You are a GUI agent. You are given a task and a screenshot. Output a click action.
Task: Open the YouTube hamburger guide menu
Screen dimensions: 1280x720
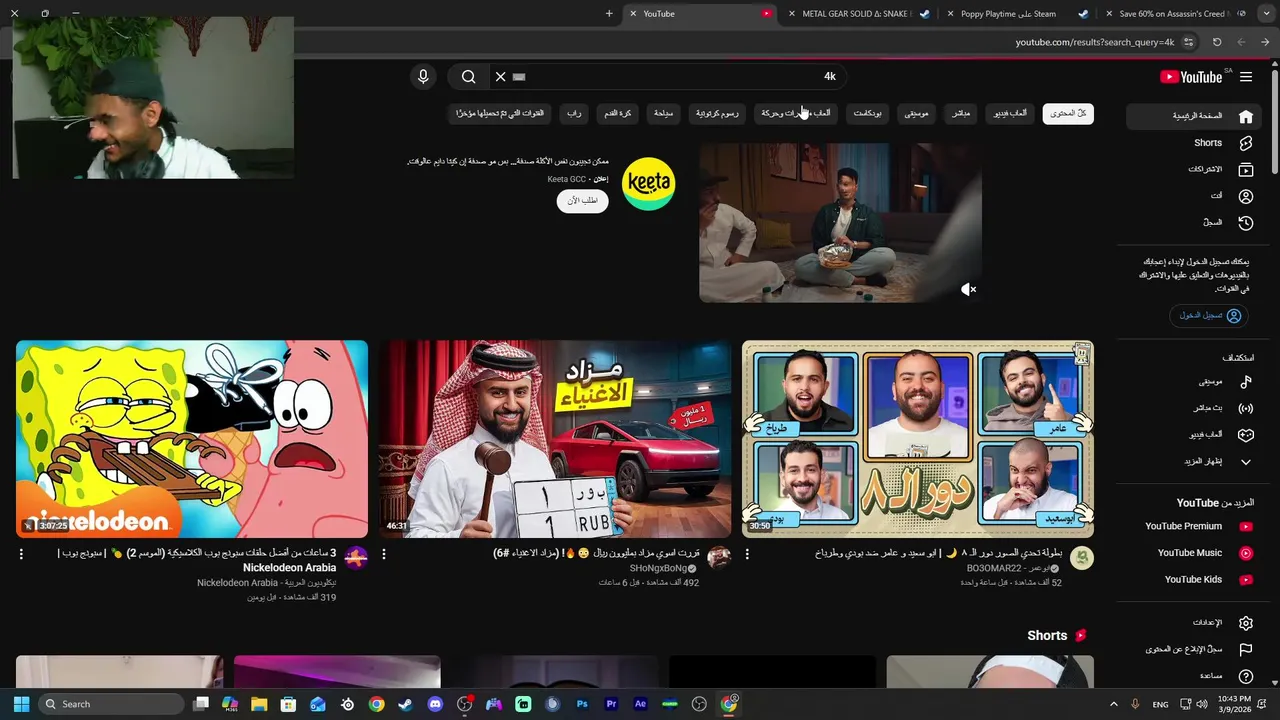pyautogui.click(x=1246, y=77)
